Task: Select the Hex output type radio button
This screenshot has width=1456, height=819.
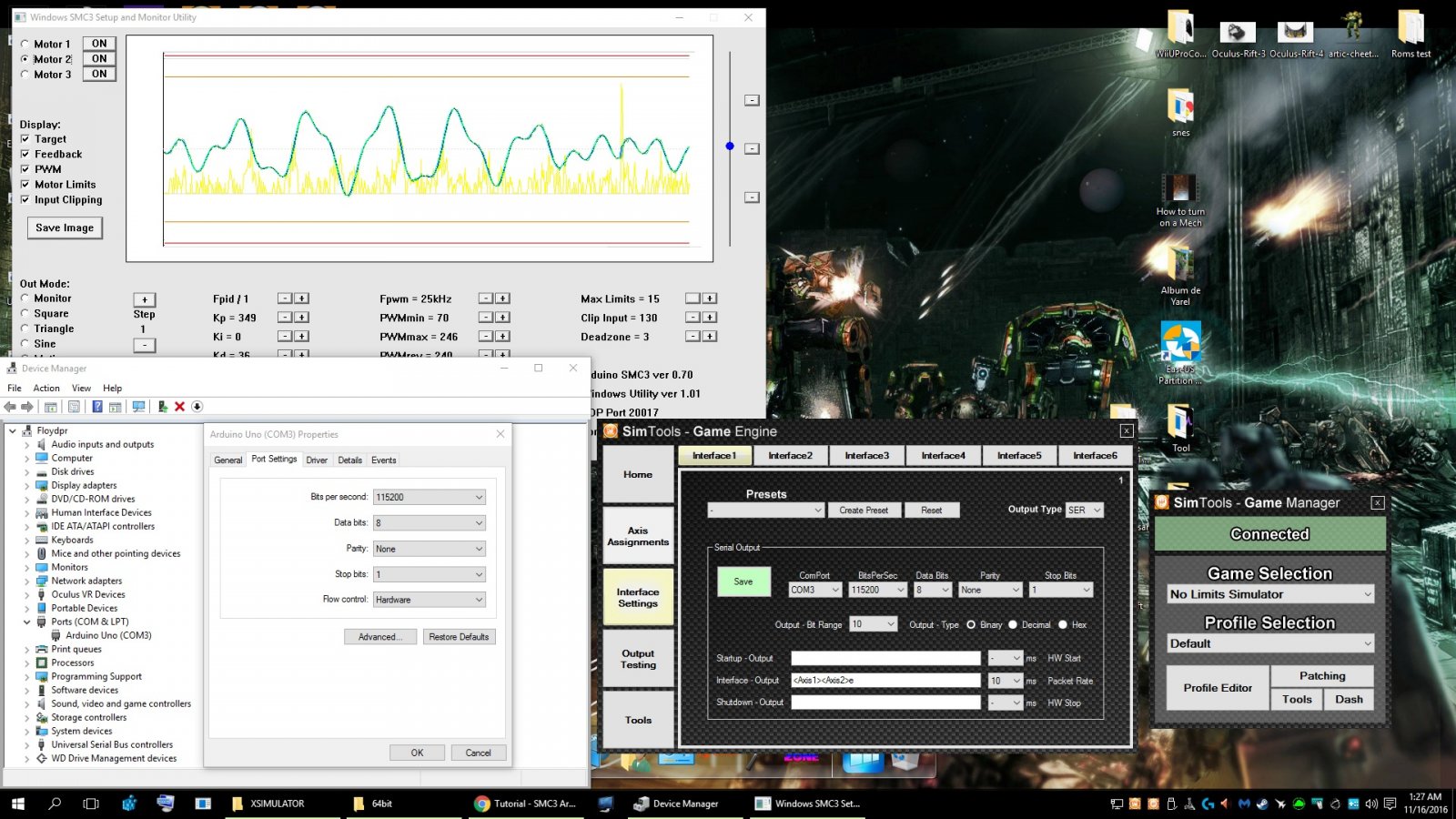Action: pyautogui.click(x=1063, y=625)
